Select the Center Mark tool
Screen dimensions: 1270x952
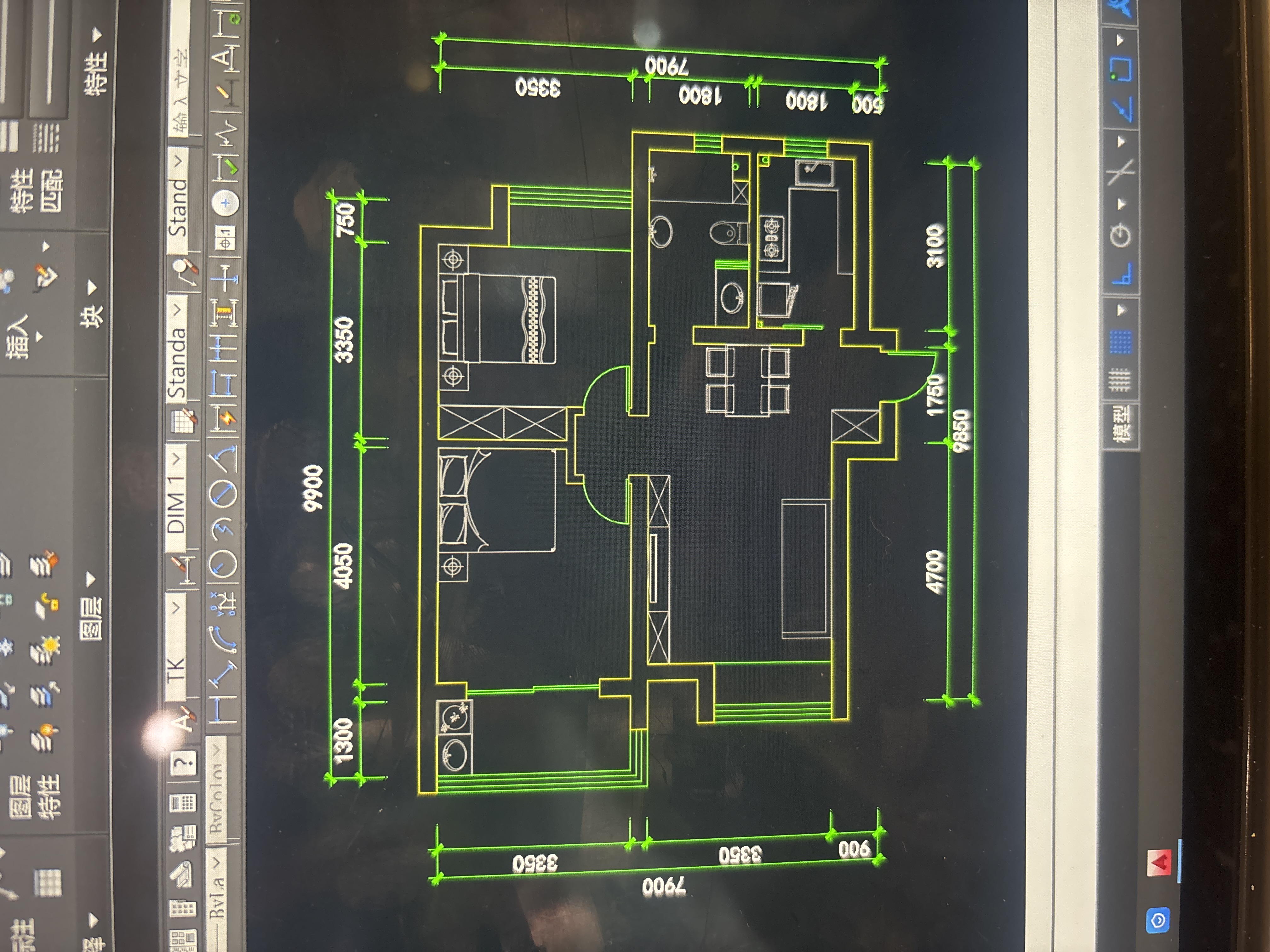tap(225, 203)
